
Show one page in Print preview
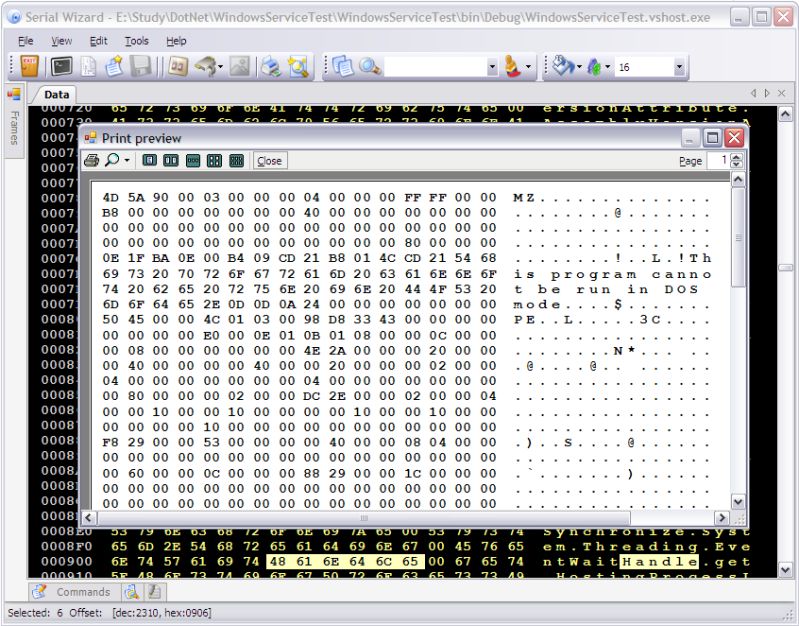point(149,161)
